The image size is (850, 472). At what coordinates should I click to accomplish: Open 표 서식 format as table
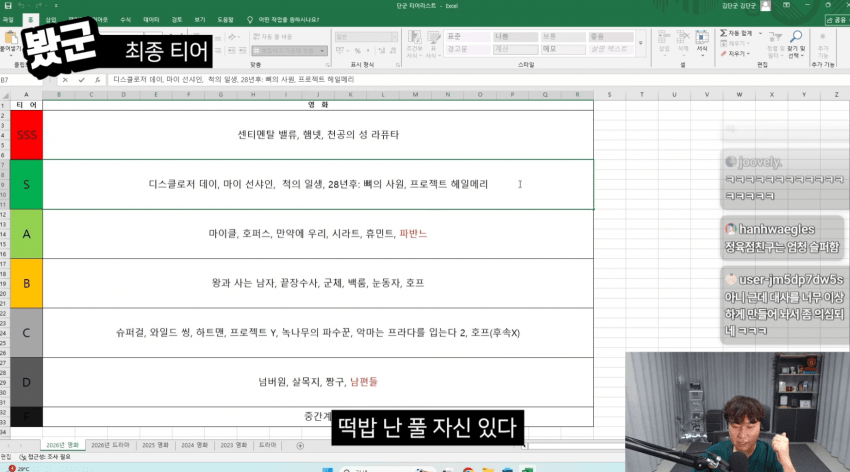tap(433, 44)
